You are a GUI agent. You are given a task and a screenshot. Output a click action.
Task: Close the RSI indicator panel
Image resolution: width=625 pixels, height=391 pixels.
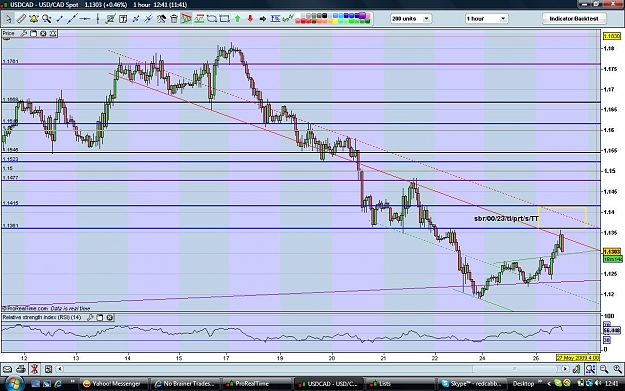point(110,317)
